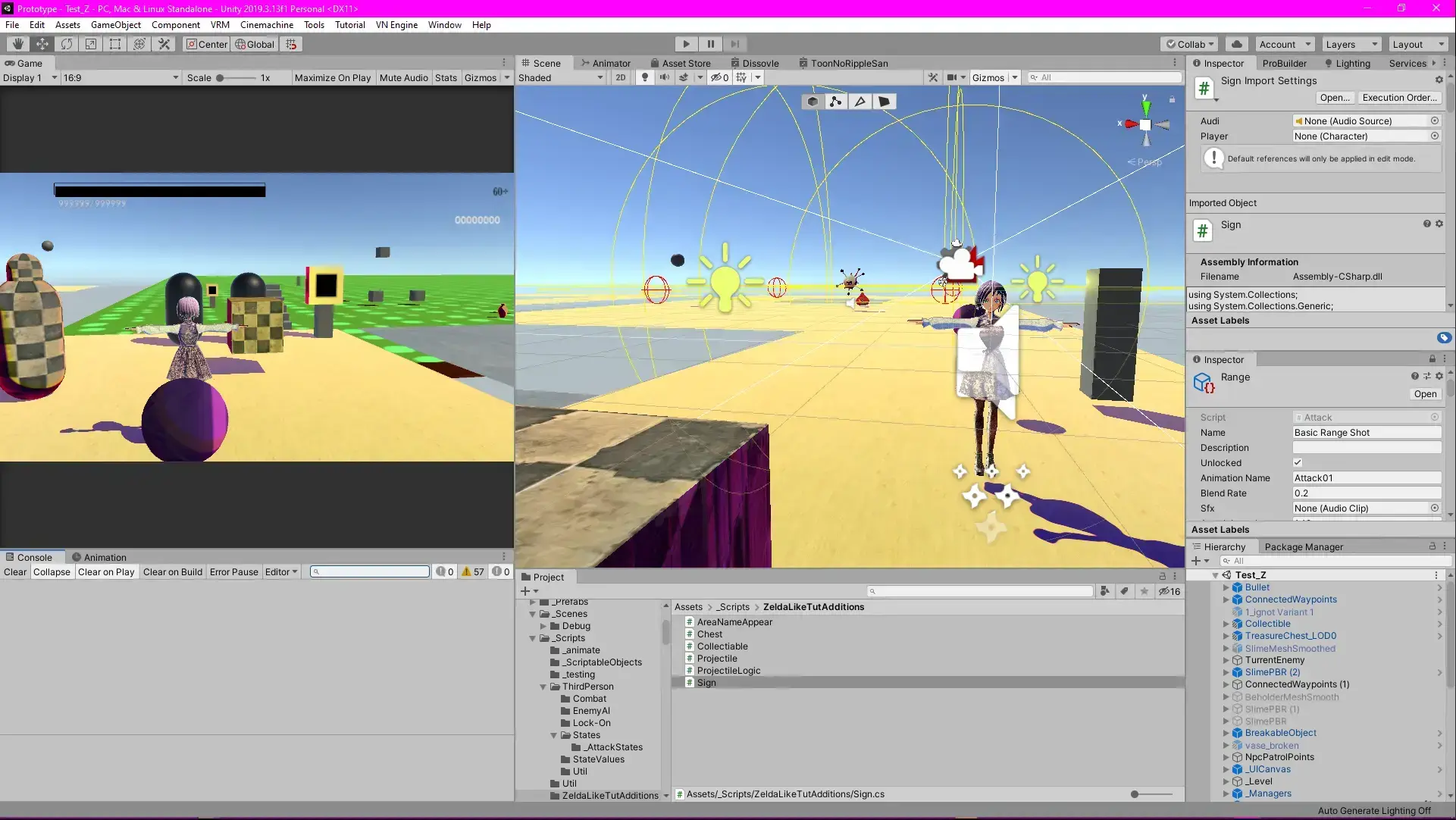1456x820 pixels.
Task: Select ProBuilder vertex selection mode icon
Action: (x=835, y=102)
